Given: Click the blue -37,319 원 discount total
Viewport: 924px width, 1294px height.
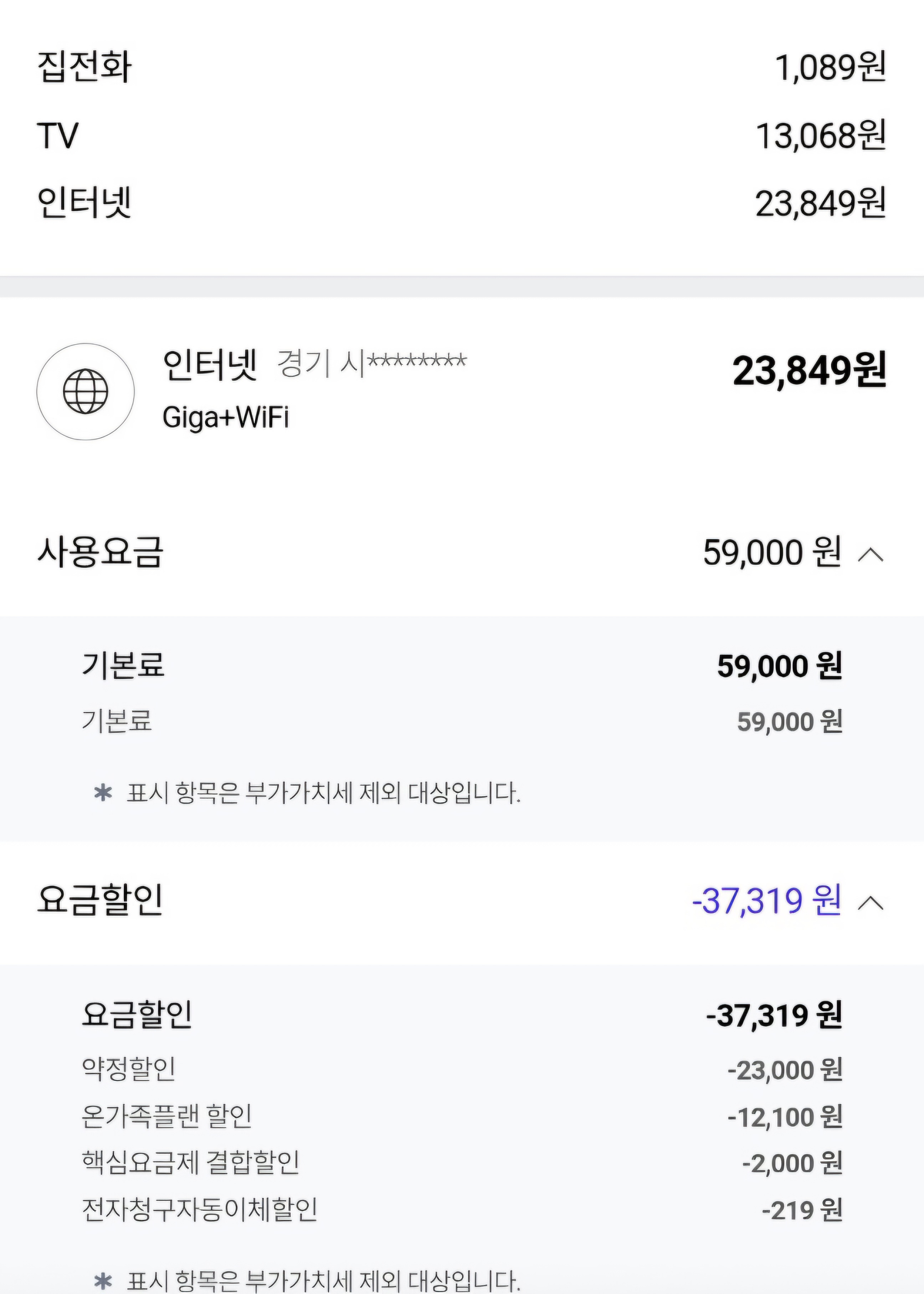Looking at the screenshot, I should click(766, 901).
